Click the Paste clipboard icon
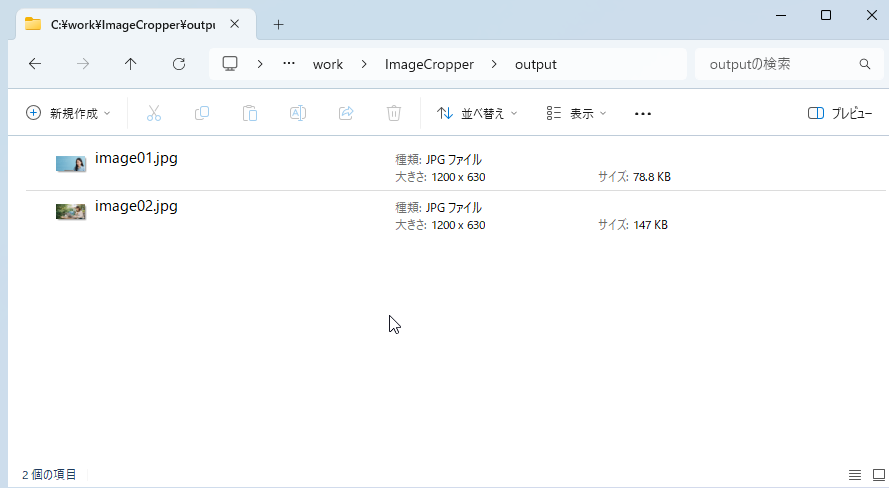889x488 pixels. click(x=250, y=114)
